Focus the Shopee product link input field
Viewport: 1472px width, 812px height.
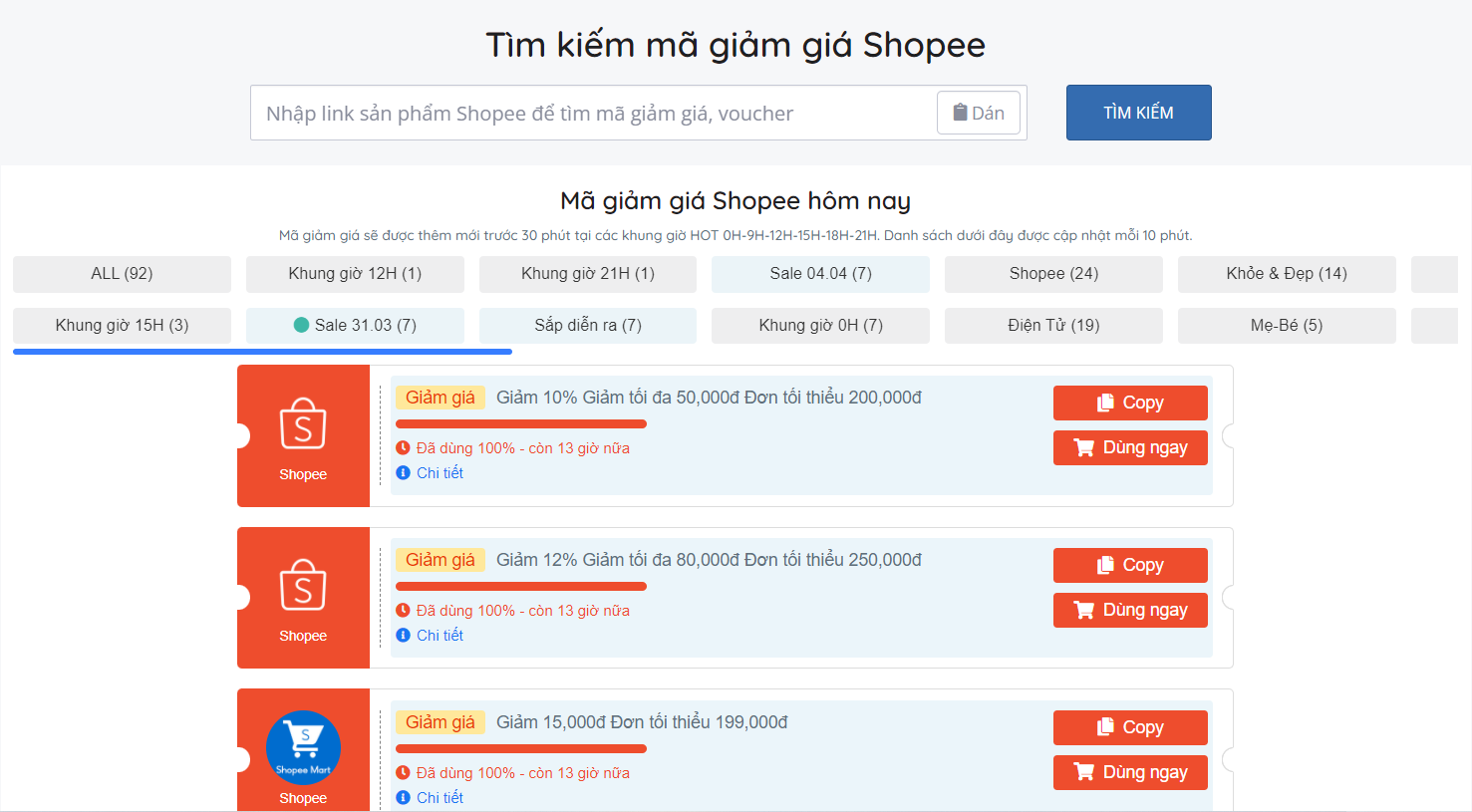[x=593, y=114]
